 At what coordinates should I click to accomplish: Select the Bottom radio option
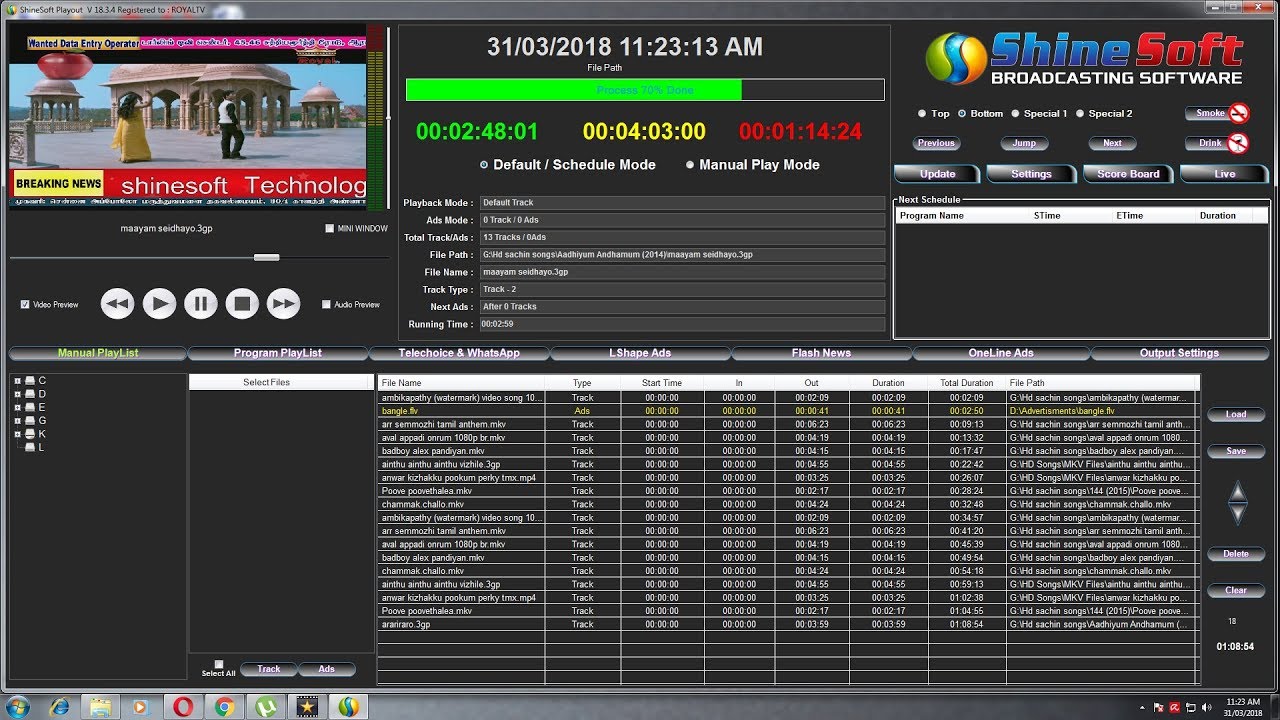(x=962, y=114)
